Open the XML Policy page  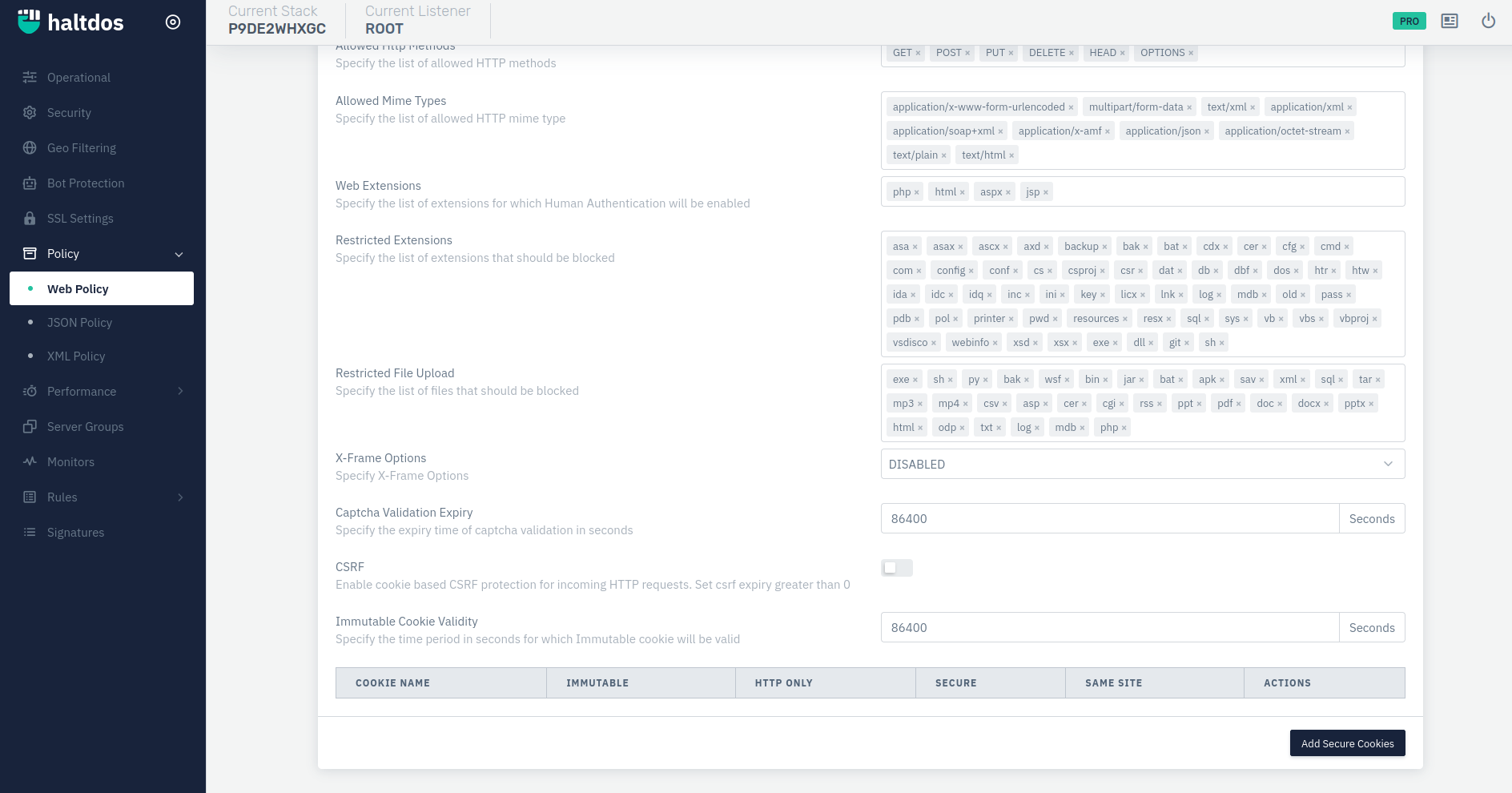76,356
